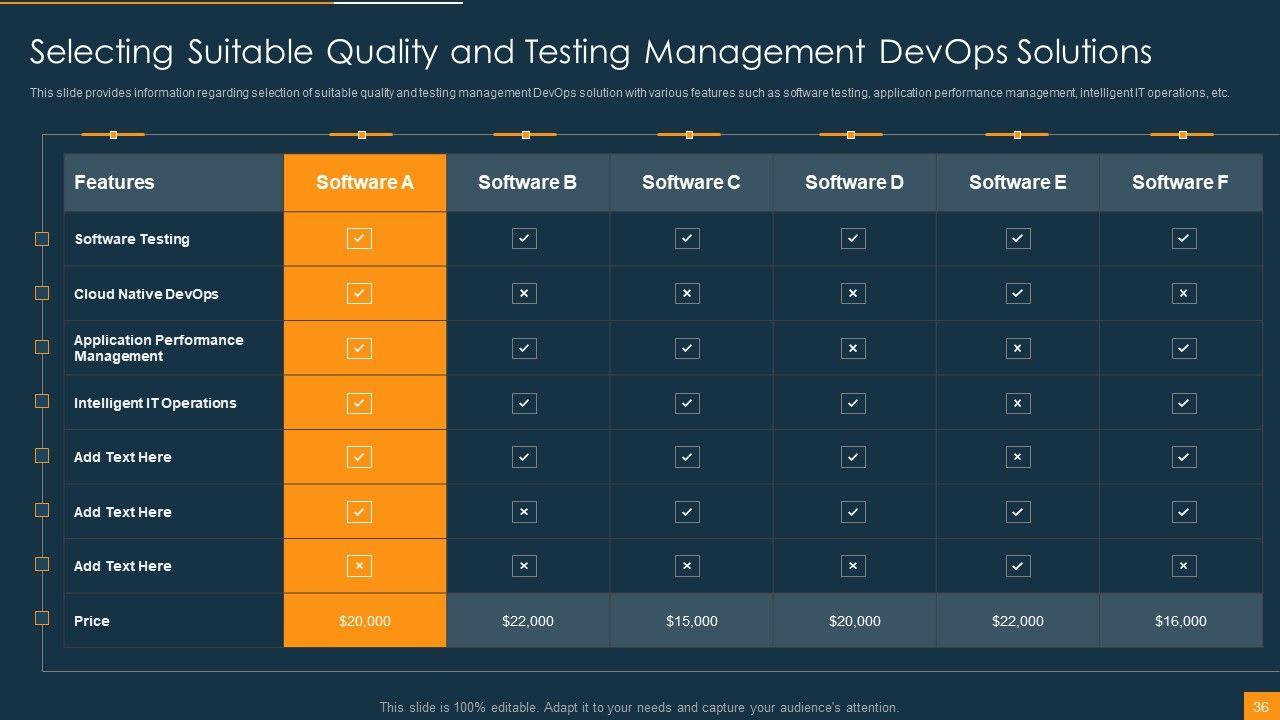
Task: Toggle square bullet beside Price row
Action: [x=42, y=618]
